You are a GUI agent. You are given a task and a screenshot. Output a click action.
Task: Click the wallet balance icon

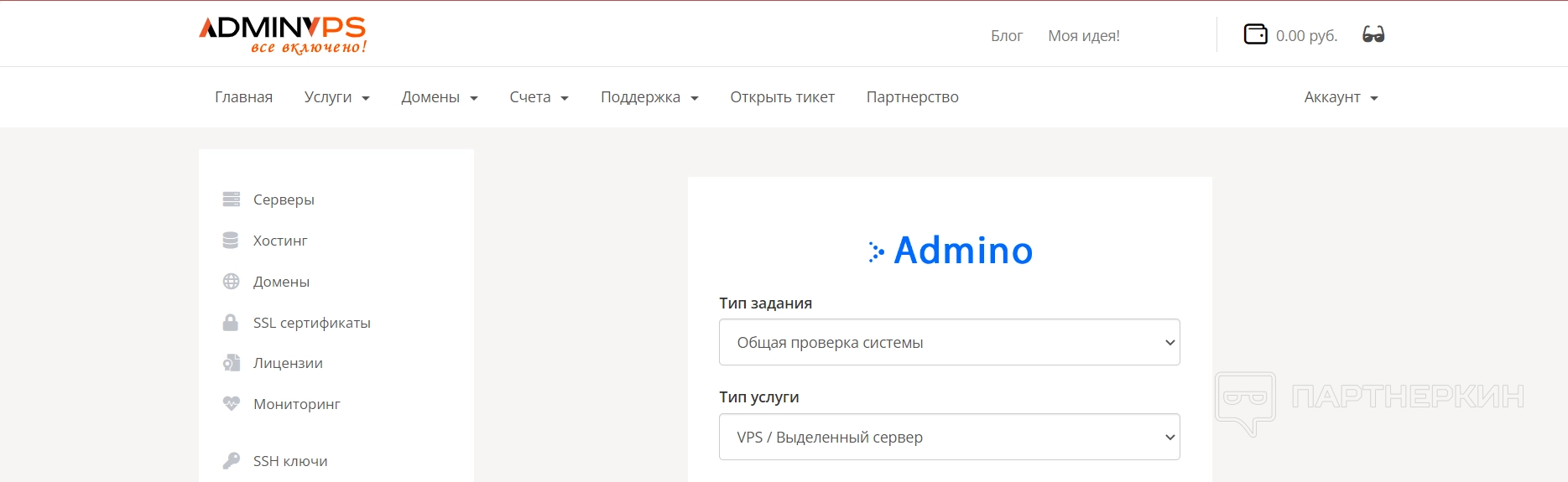pyautogui.click(x=1255, y=34)
